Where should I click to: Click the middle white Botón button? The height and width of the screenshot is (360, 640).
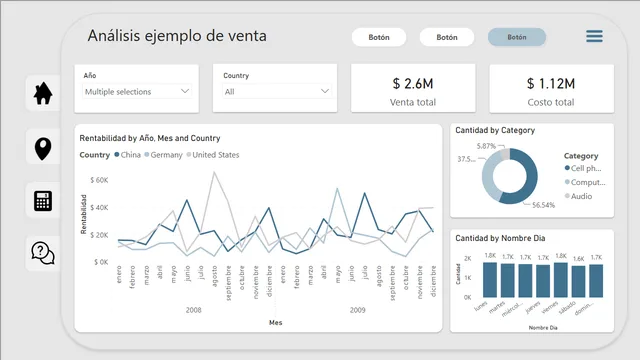447,37
